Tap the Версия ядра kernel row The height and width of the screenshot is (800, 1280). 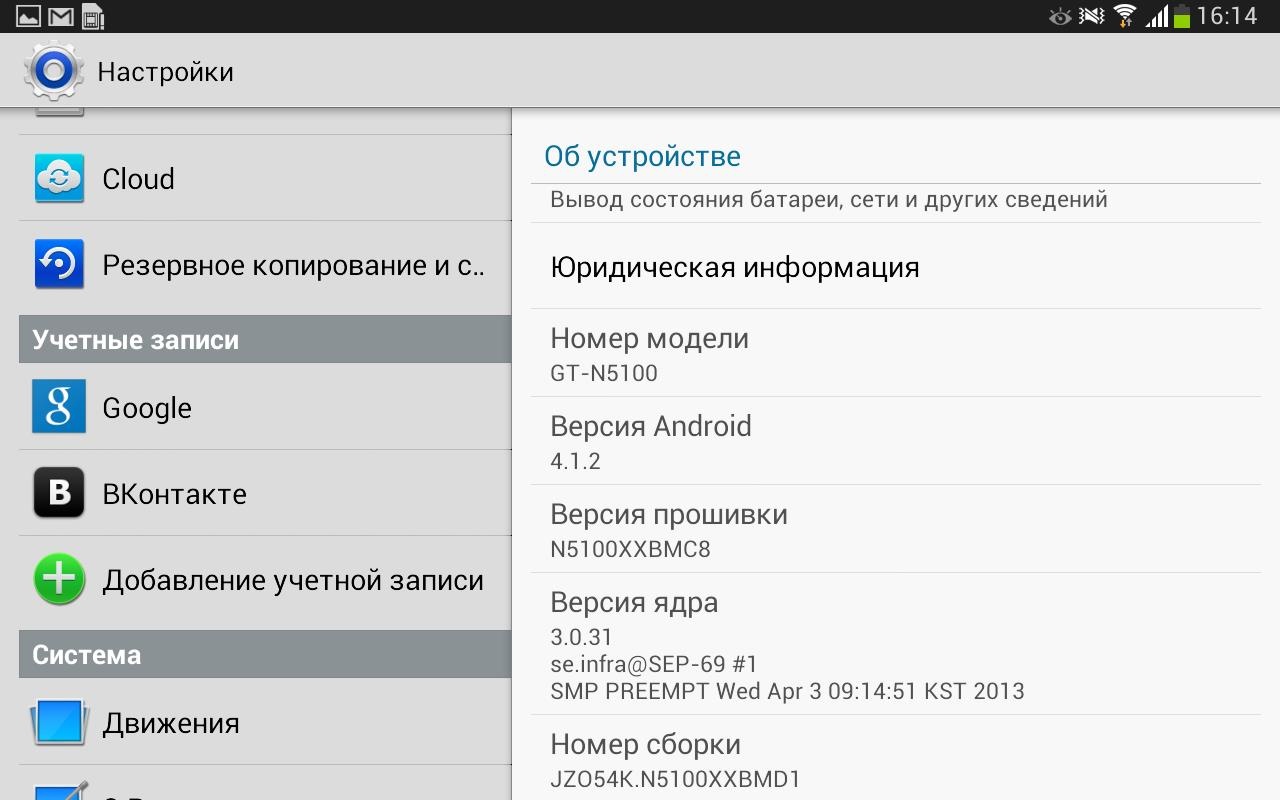pos(895,645)
